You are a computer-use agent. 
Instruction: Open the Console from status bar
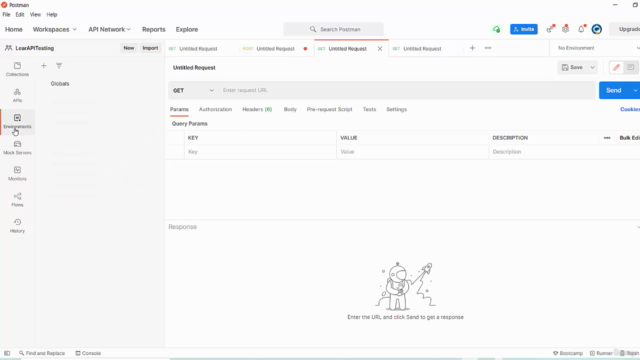(88, 353)
